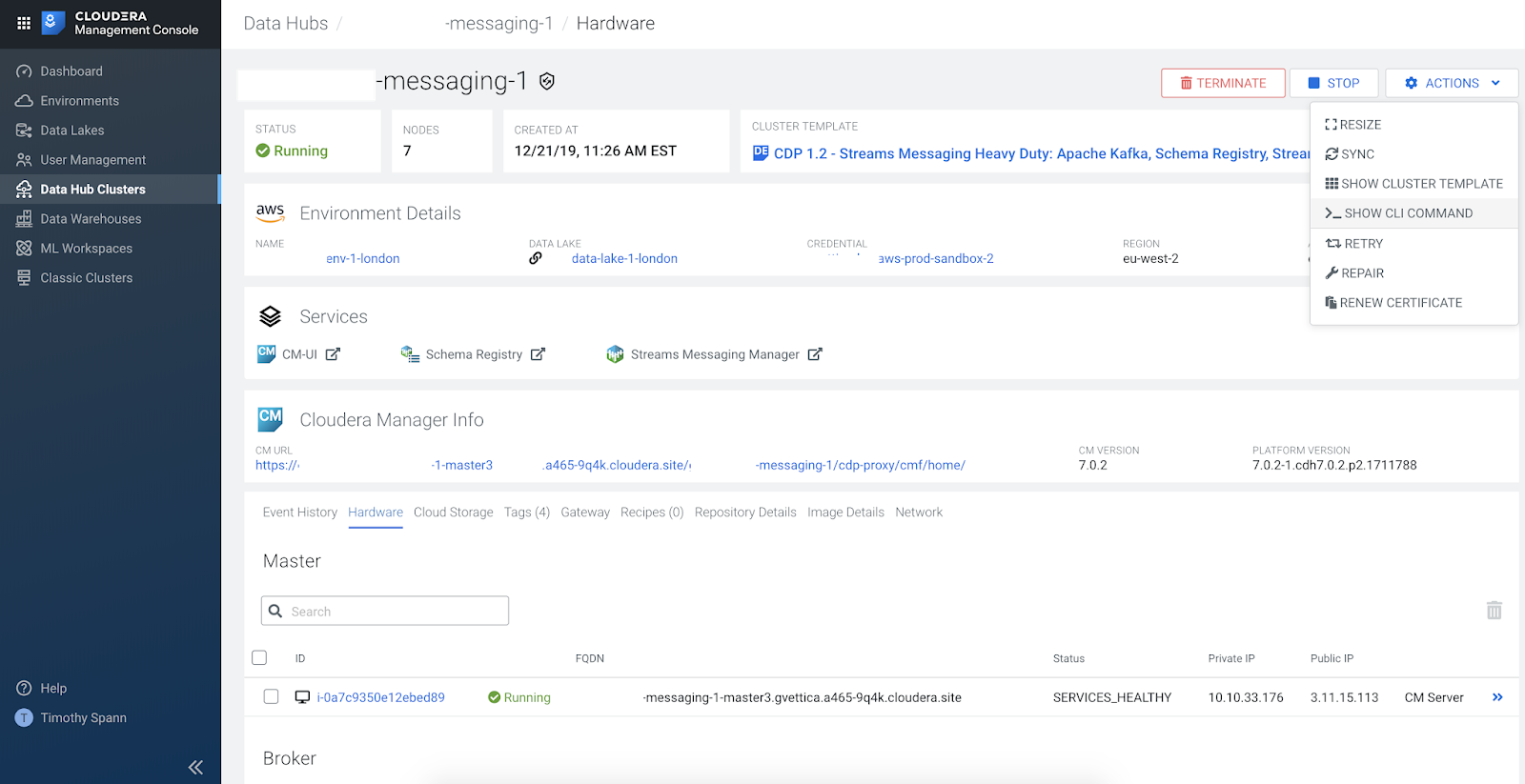The width and height of the screenshot is (1525, 784).
Task: Open the Schema Registry service
Action: [474, 354]
